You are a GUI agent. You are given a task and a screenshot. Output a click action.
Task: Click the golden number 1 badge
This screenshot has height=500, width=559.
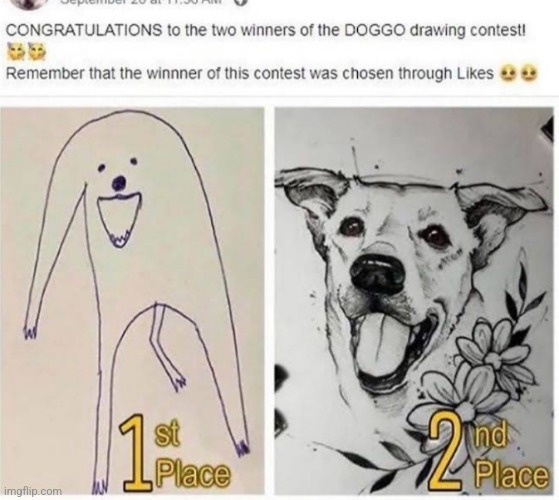click(137, 453)
